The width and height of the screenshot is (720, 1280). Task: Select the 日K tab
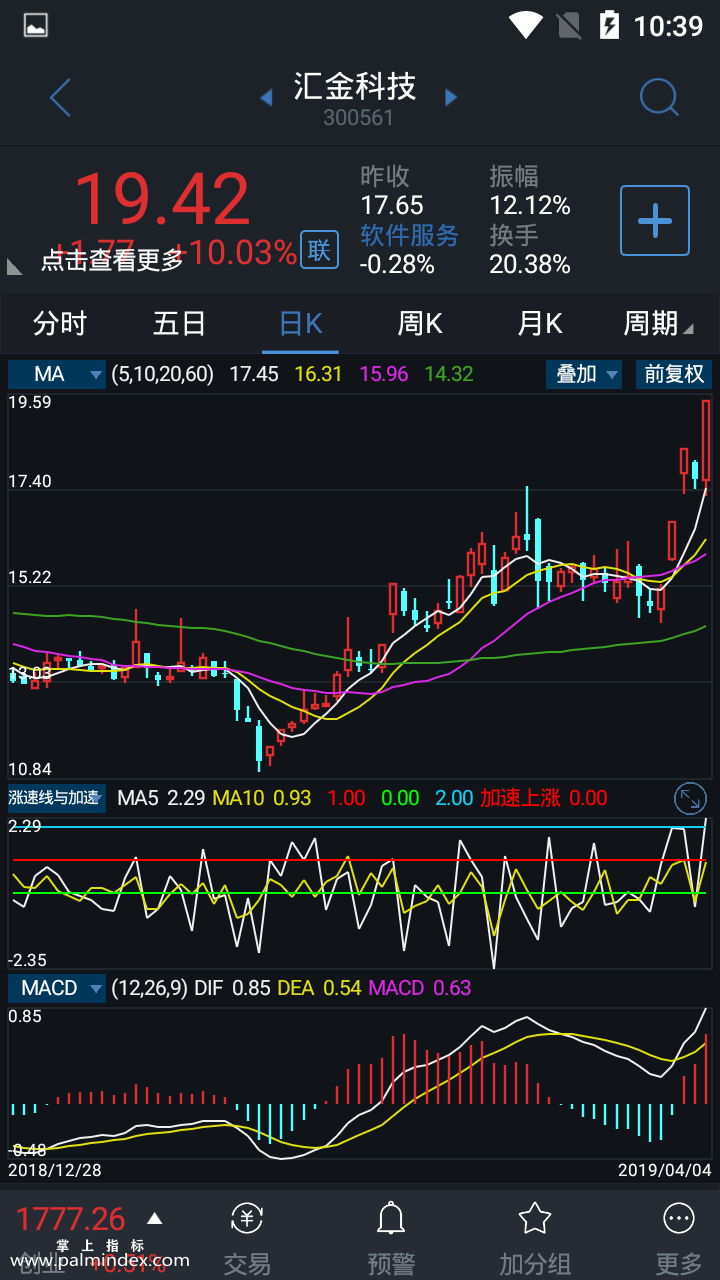300,323
